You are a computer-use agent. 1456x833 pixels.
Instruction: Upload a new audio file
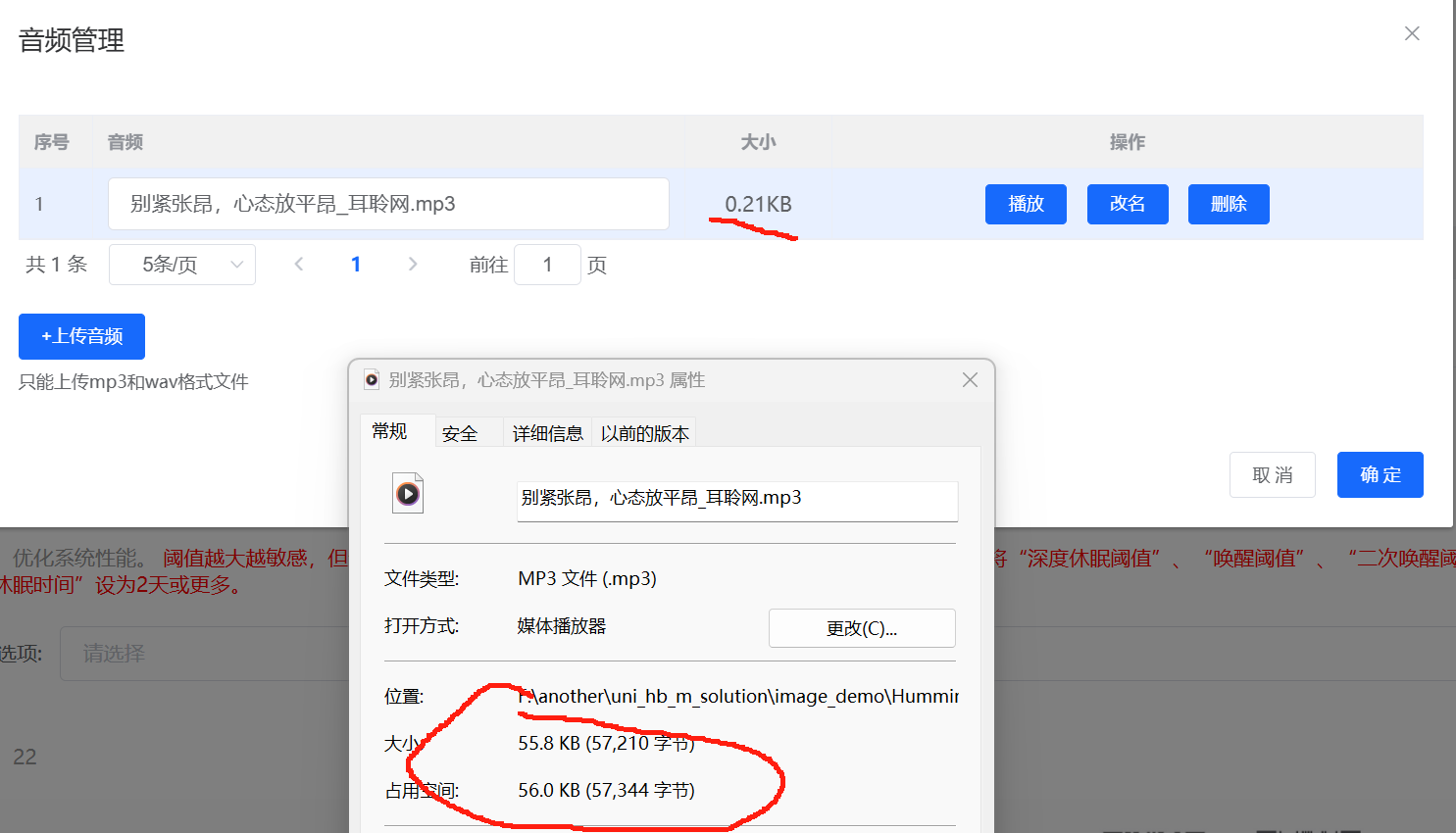click(x=81, y=336)
